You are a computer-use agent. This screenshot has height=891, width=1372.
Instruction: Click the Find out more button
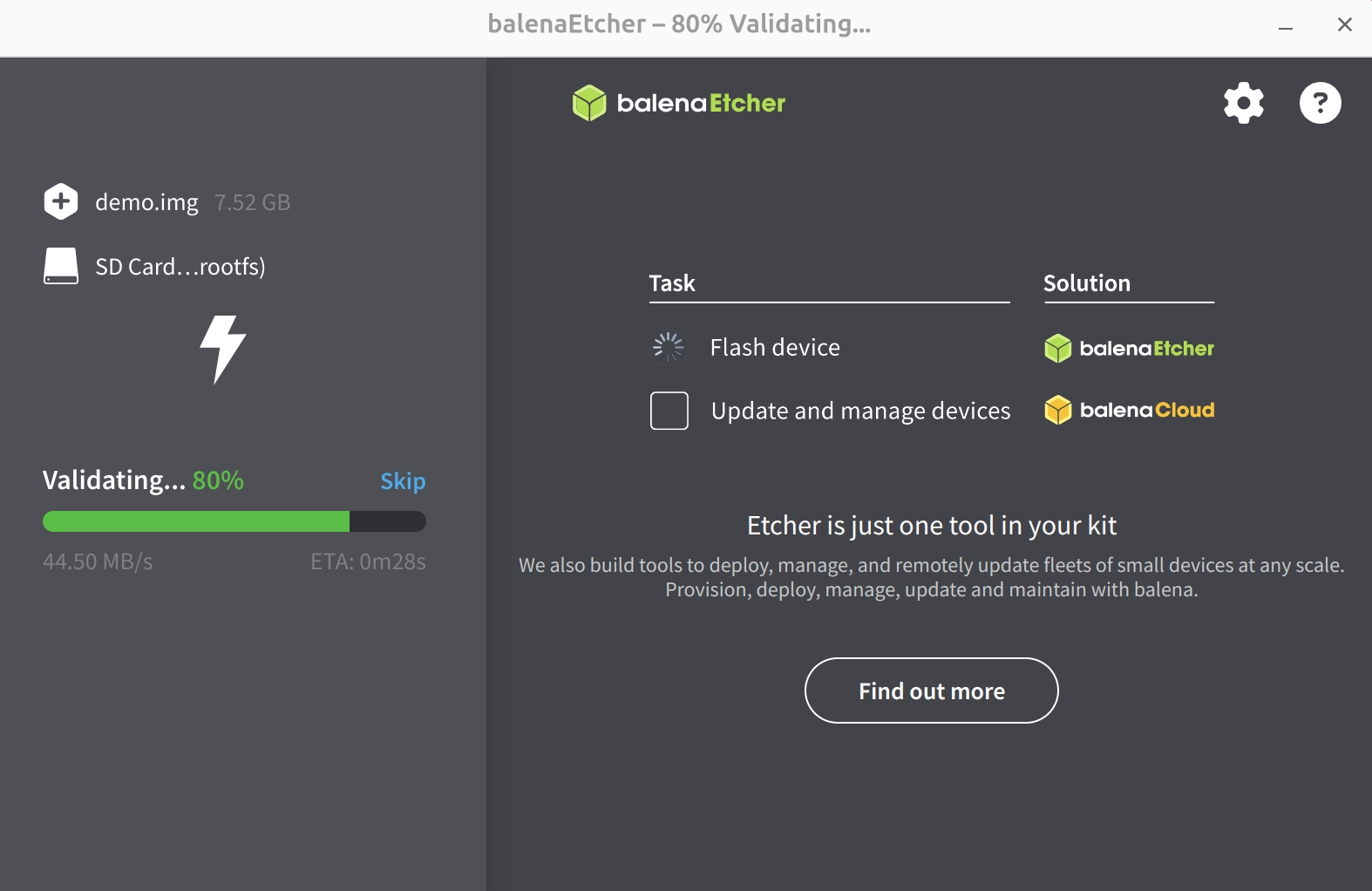pos(931,690)
